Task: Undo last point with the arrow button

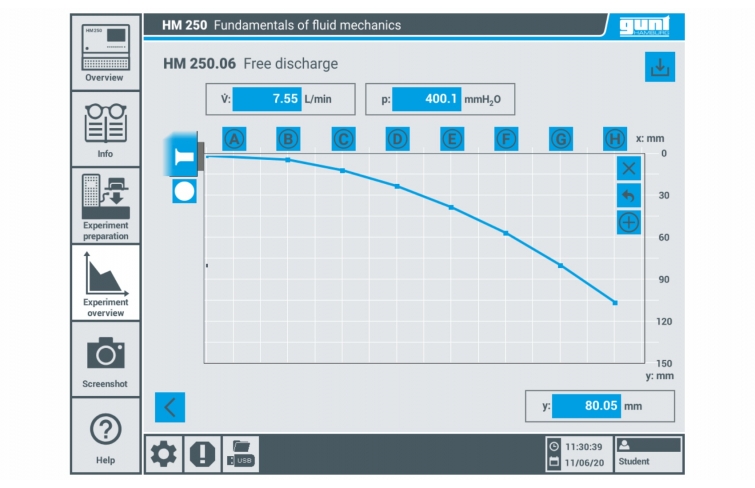Action: coord(629,195)
